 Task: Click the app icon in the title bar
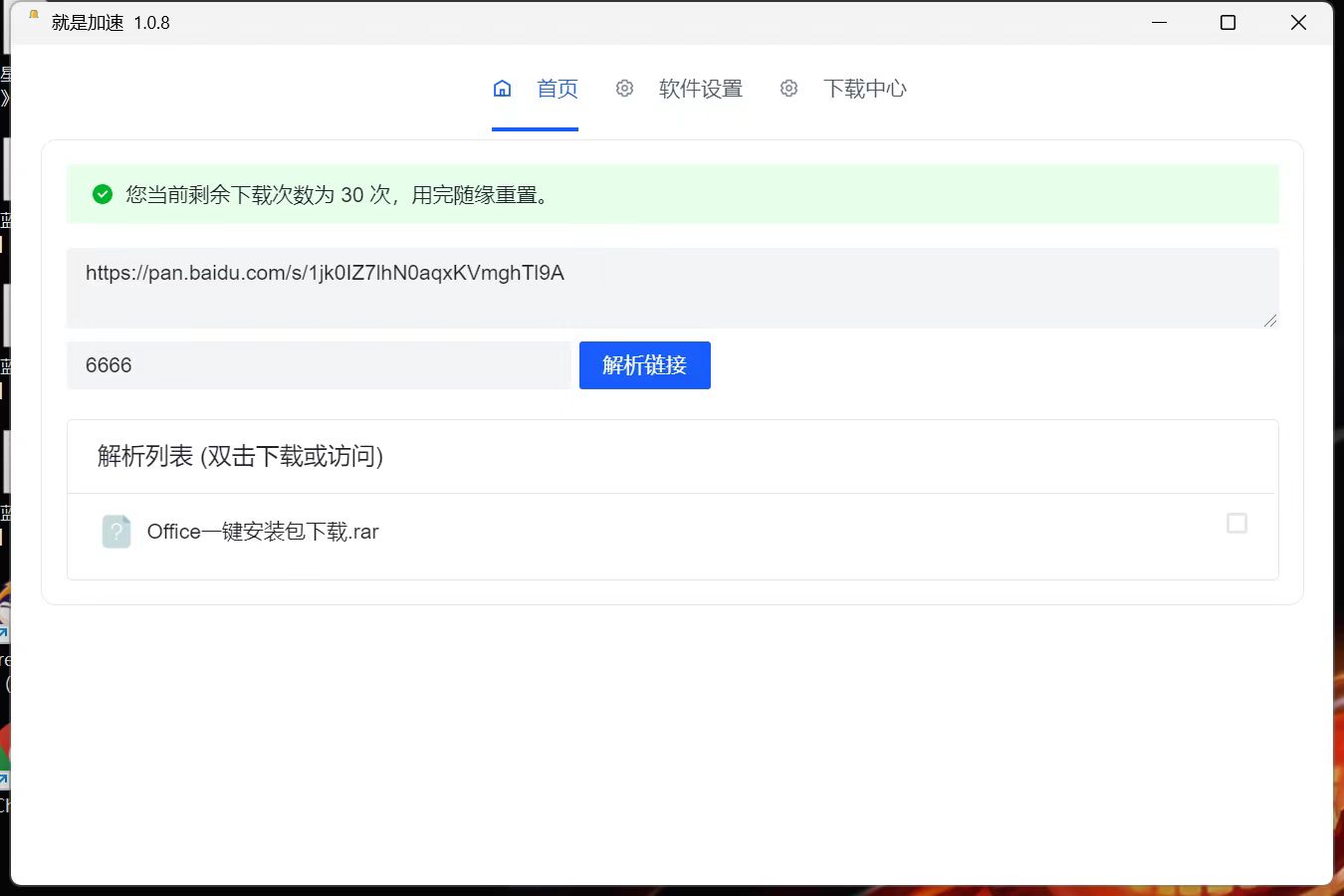tap(33, 17)
